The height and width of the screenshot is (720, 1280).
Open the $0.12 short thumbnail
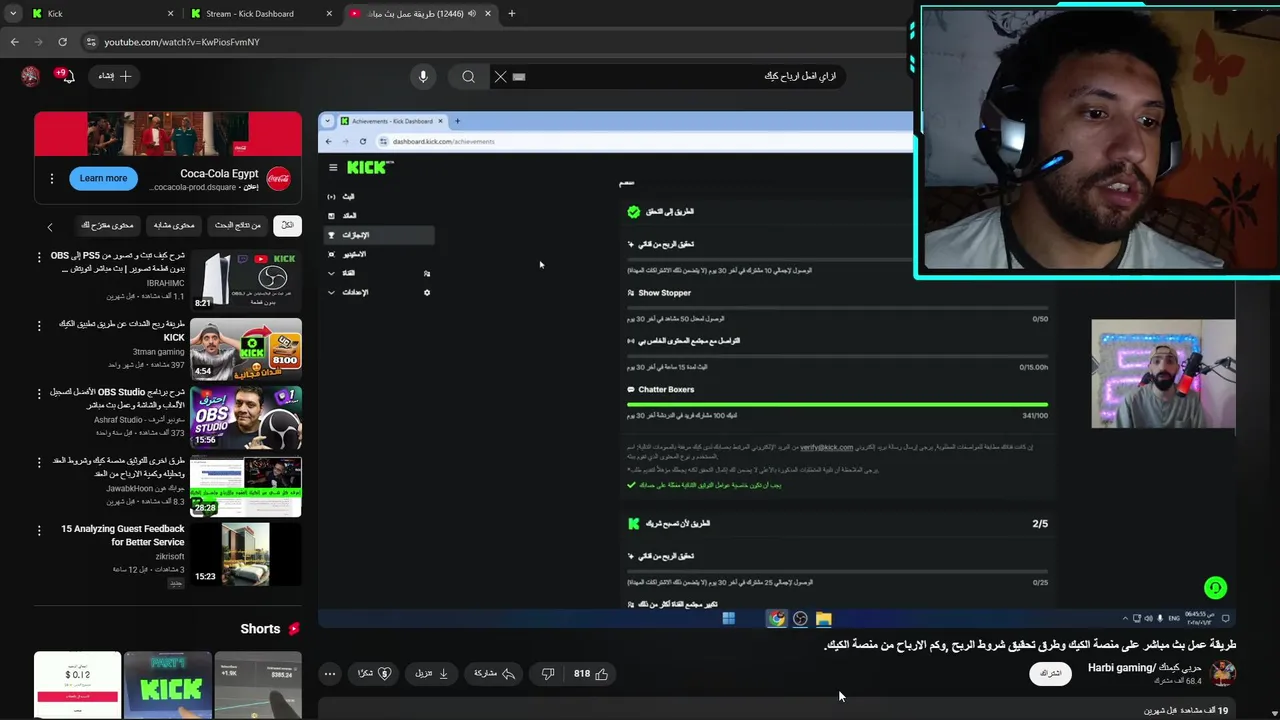pyautogui.click(x=77, y=685)
